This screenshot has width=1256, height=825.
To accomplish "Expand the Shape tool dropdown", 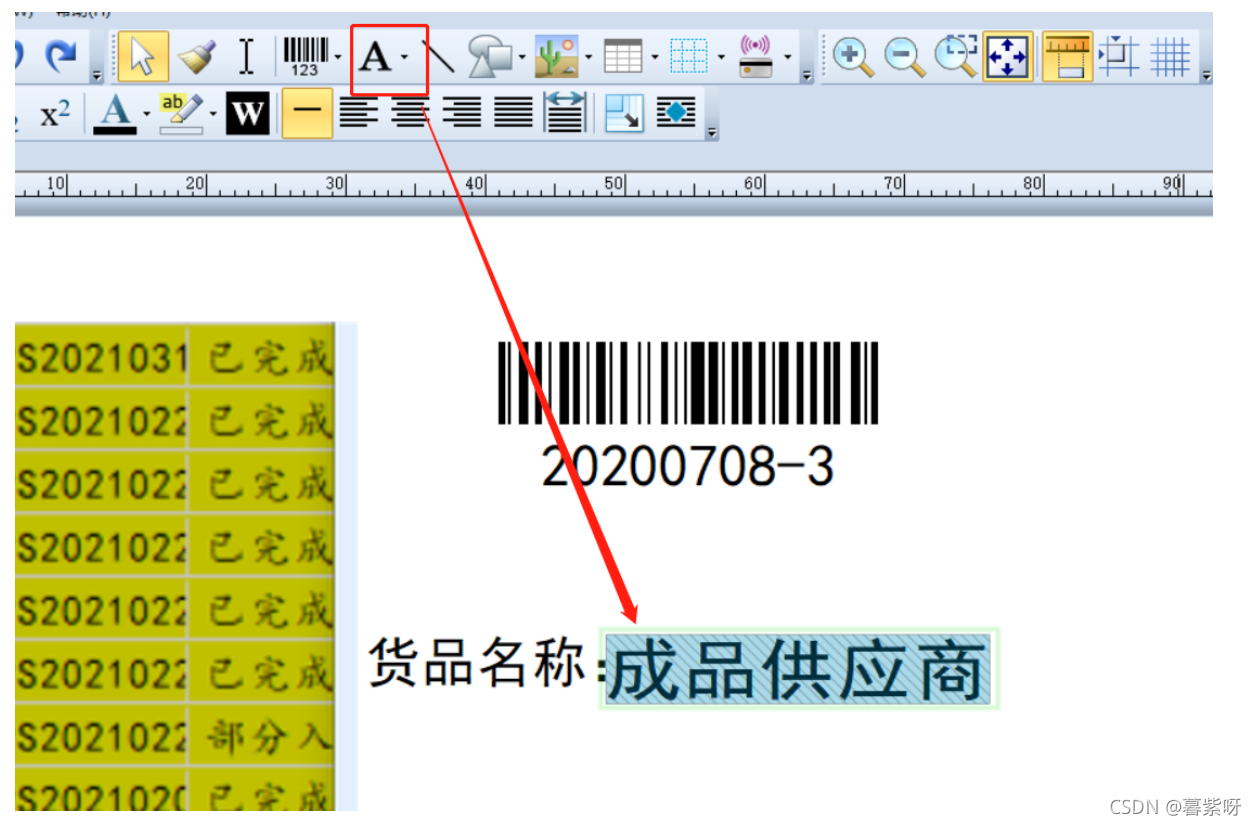I will point(522,58).
